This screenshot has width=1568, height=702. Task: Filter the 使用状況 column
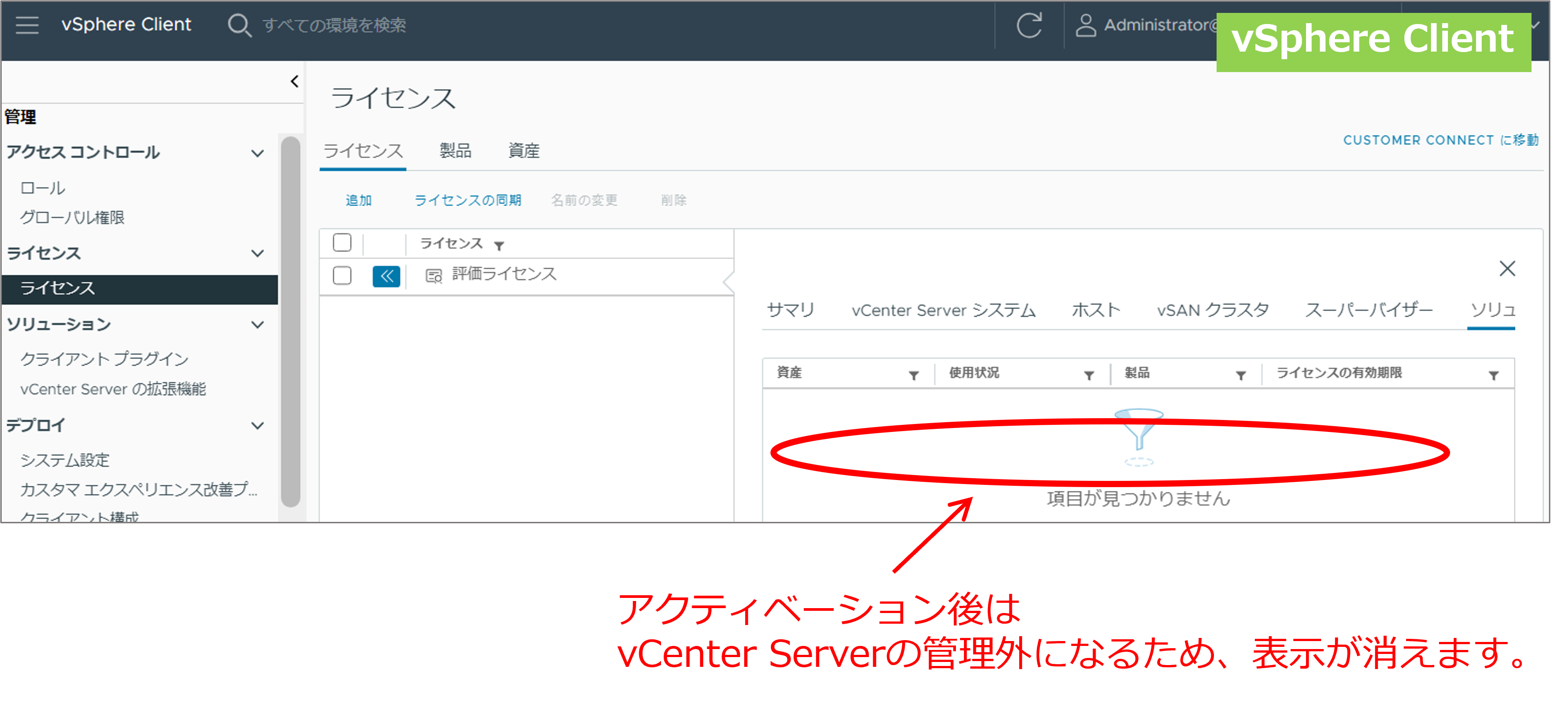pos(1089,375)
